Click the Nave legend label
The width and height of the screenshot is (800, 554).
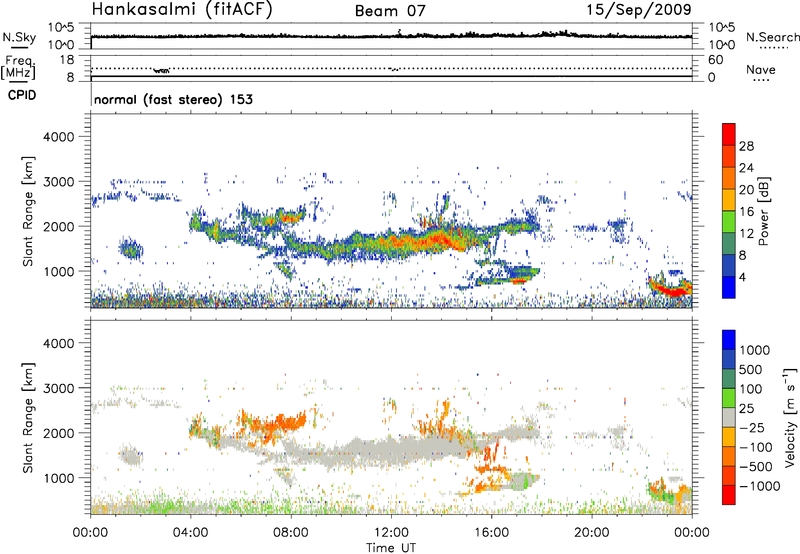point(761,70)
